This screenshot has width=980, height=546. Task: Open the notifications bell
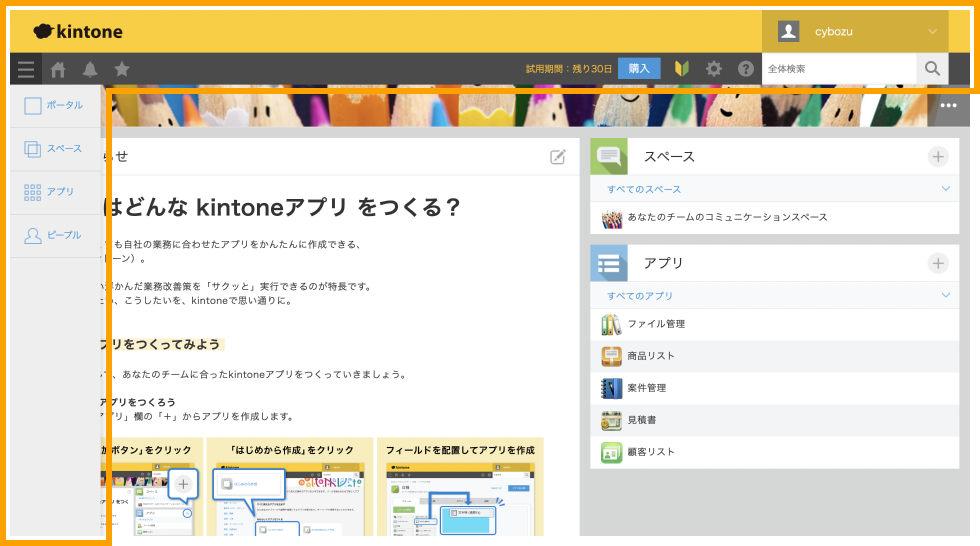[x=90, y=69]
